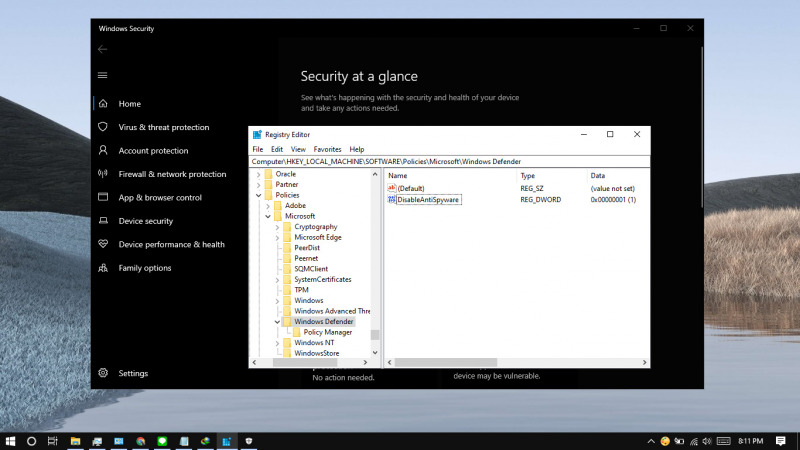The width and height of the screenshot is (800, 450).
Task: Click the Registry Editor title bar icon
Action: point(257,135)
